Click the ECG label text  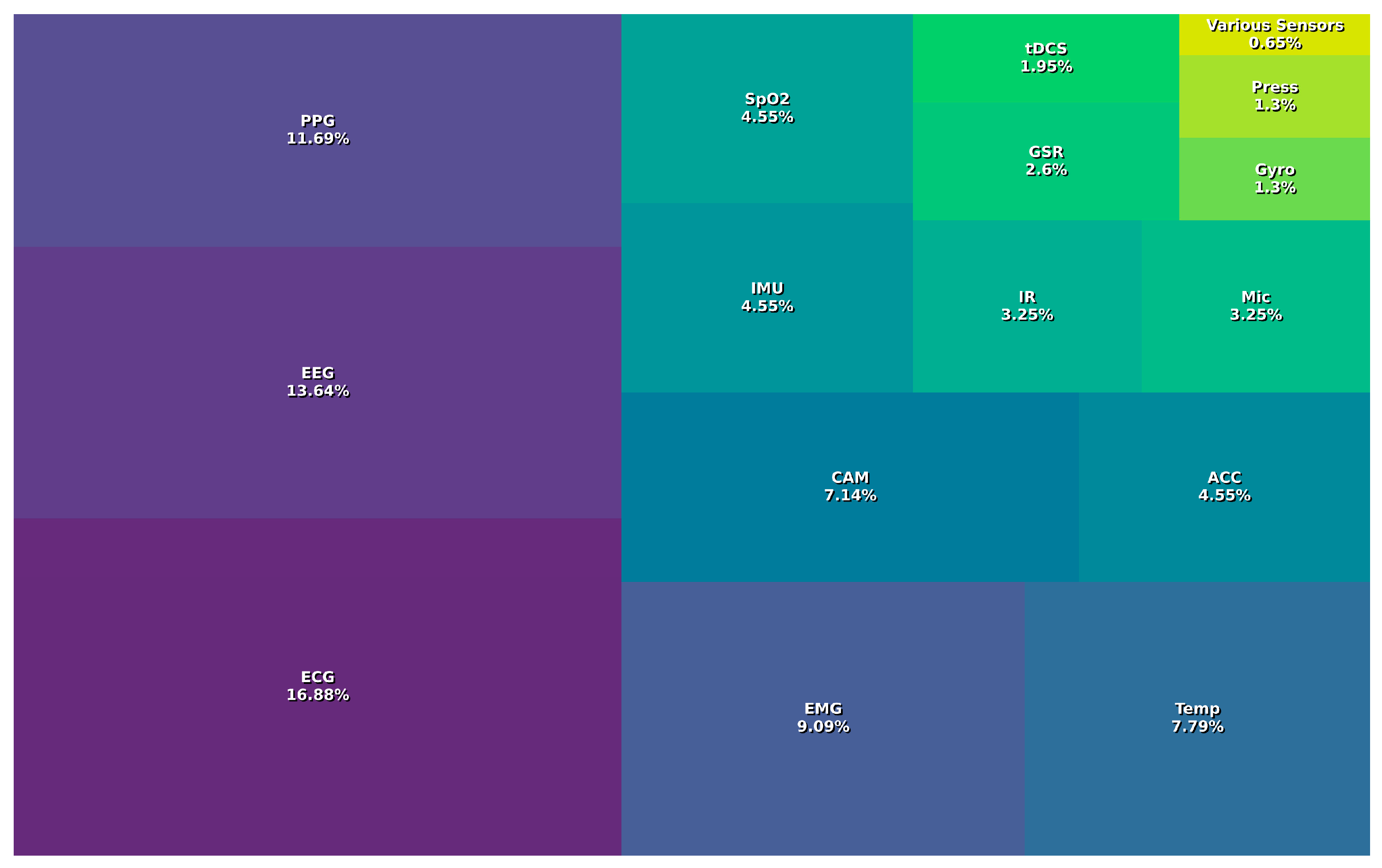318,677
